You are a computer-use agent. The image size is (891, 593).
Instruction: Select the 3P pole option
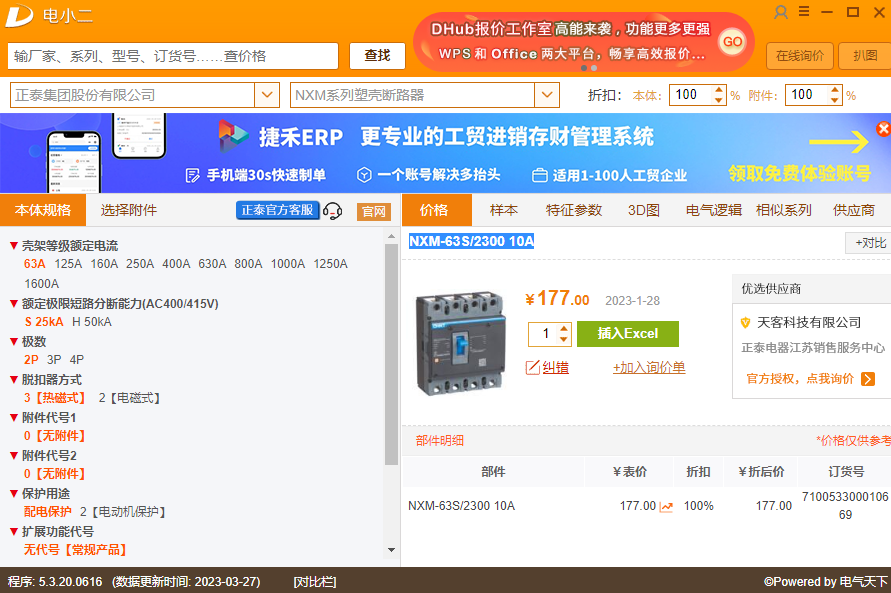[x=55, y=360]
